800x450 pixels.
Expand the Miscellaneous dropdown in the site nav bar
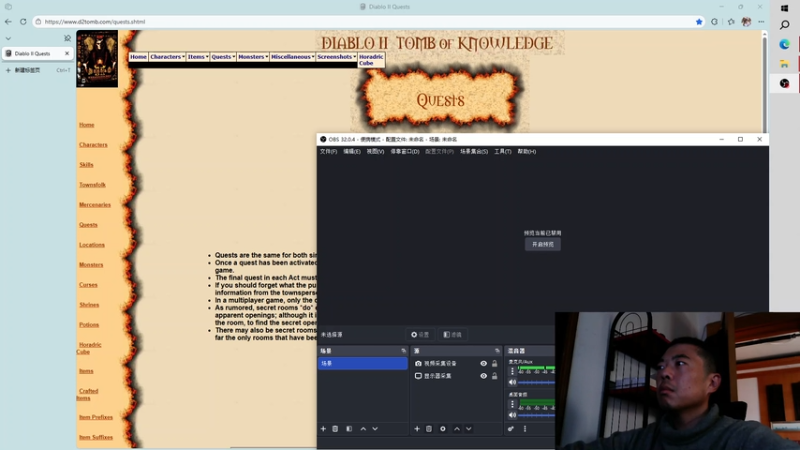click(292, 57)
